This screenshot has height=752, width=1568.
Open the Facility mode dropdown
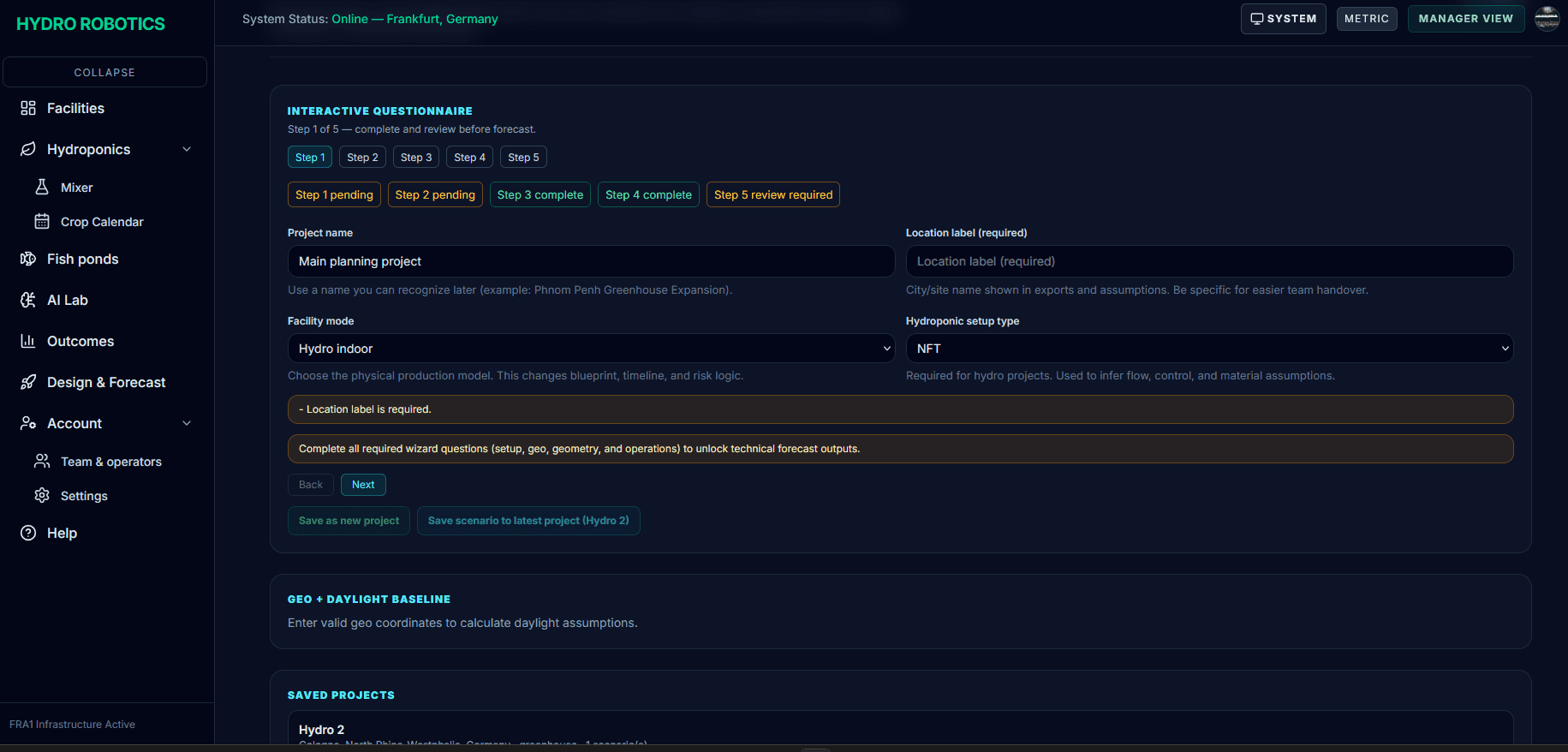591,349
